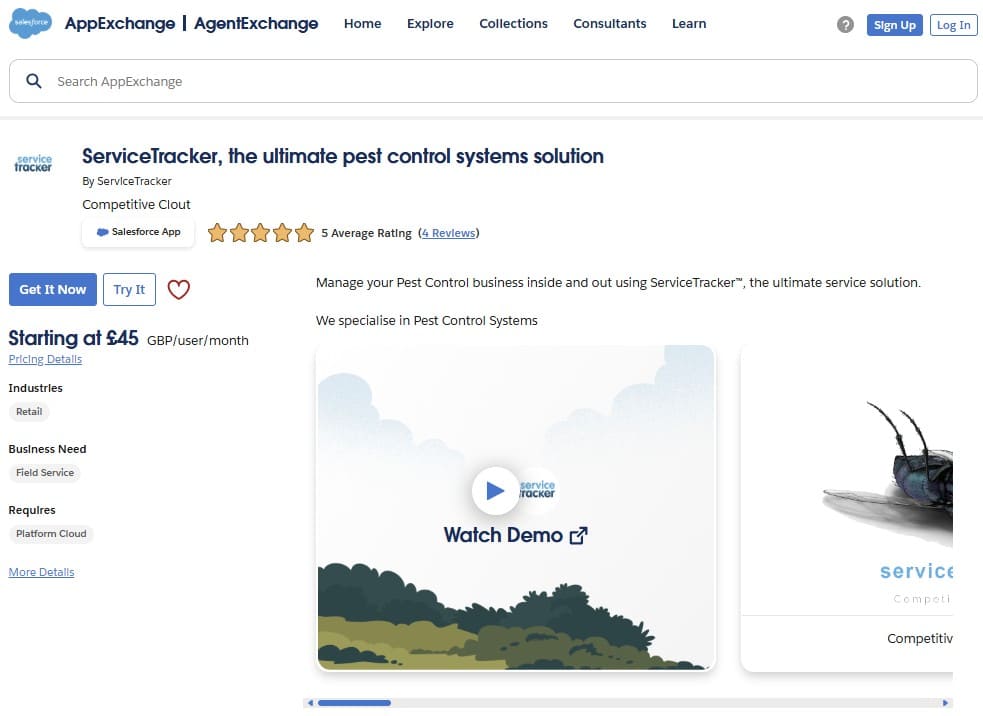This screenshot has height=716, width=983.
Task: Play the Watch Demo video
Action: coord(495,490)
